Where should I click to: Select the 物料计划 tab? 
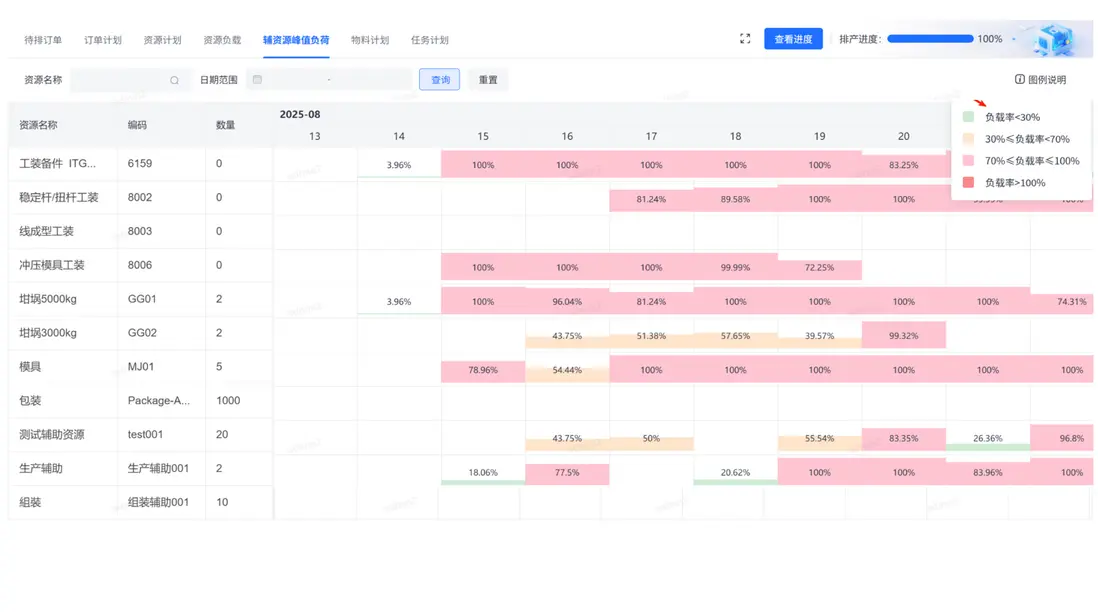(x=370, y=40)
